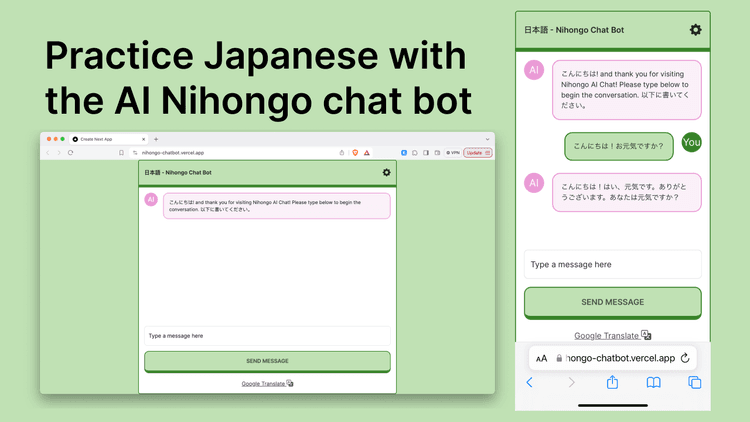This screenshot has height=422, width=750.
Task: Open a new browser tab with plus
Action: pos(156,139)
